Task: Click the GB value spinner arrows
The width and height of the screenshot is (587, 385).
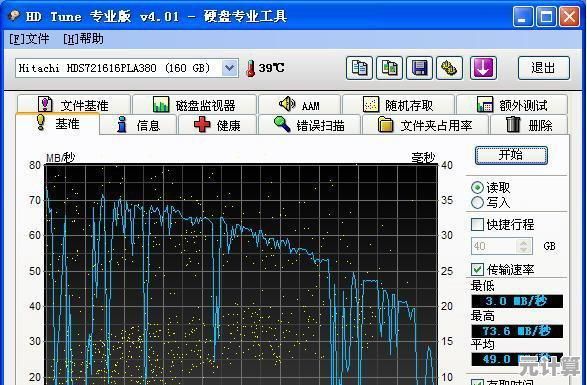Action: point(524,246)
